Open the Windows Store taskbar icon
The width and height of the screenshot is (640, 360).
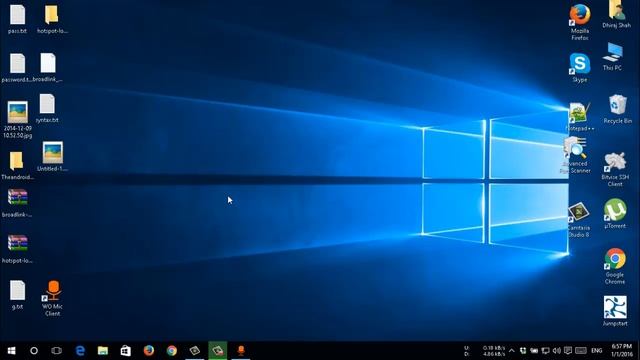126,351
